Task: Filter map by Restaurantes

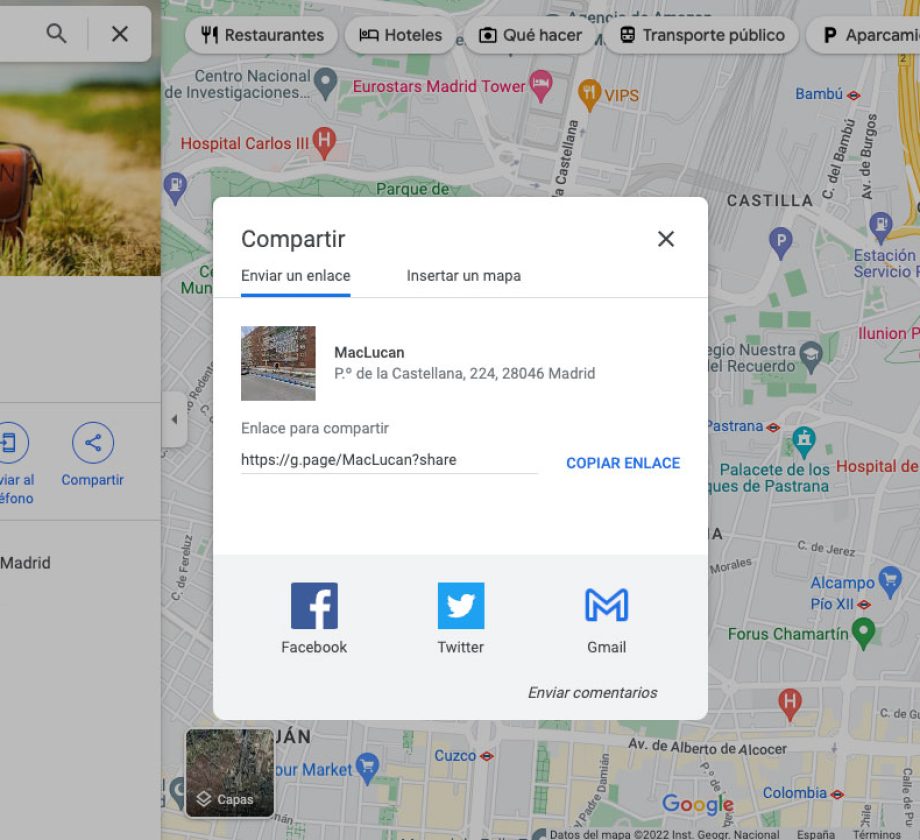Action: tap(262, 35)
